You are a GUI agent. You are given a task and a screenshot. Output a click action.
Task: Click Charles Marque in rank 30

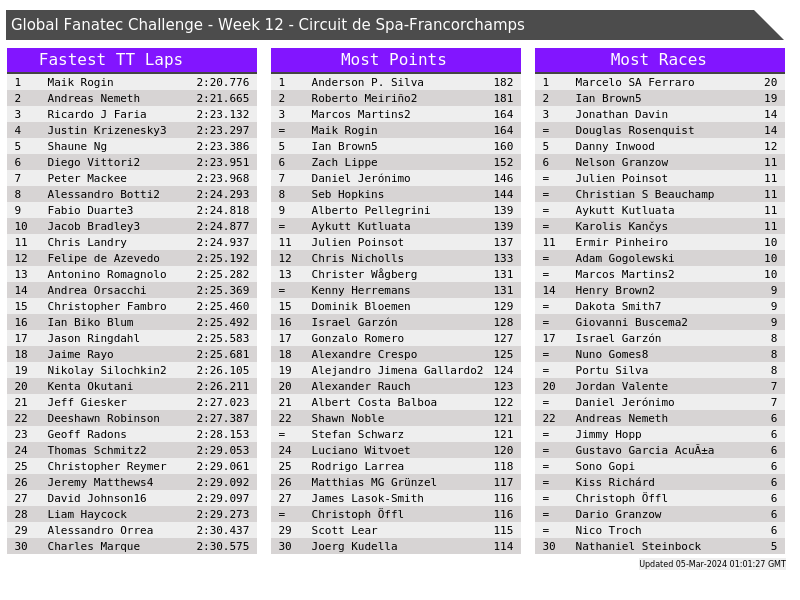[93, 546]
